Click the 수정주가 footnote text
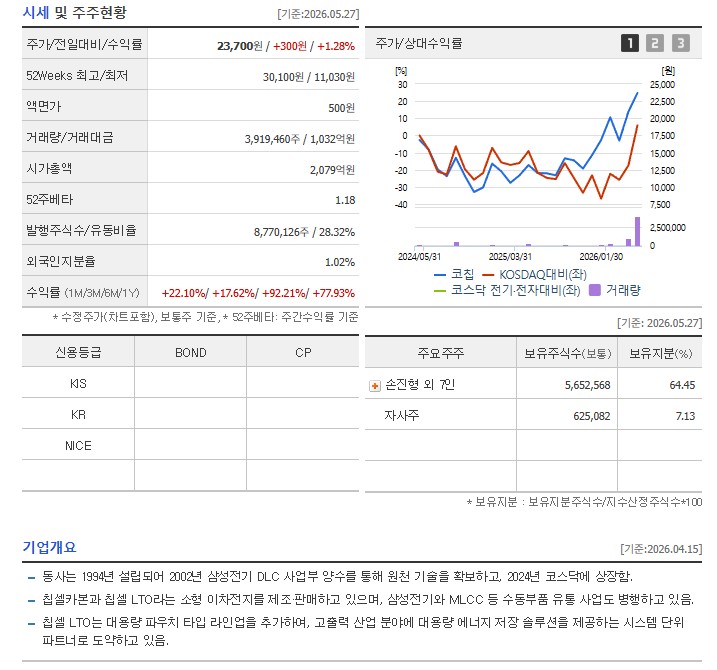Viewport: 717px width, 670px height. [205, 317]
